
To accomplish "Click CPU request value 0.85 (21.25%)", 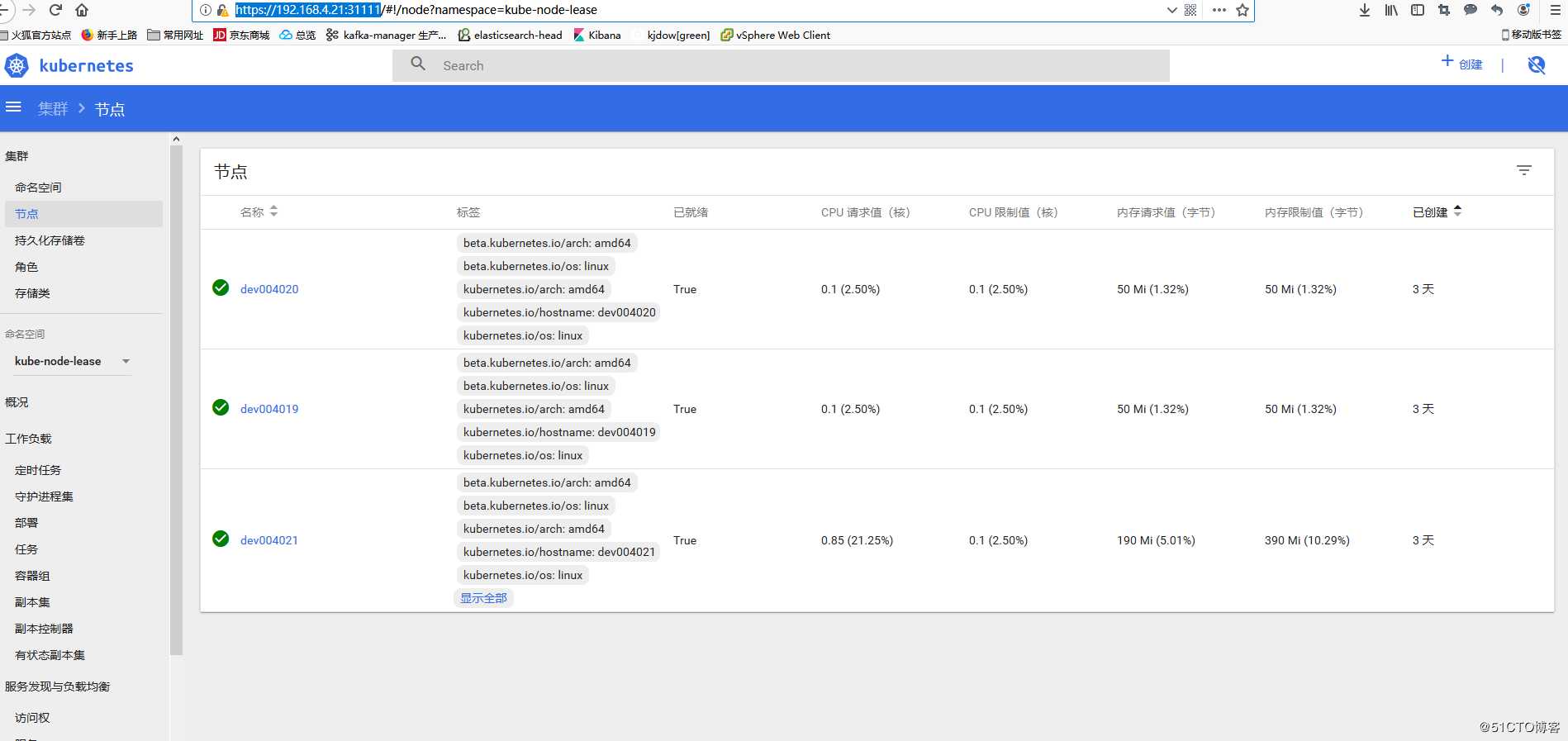I will tap(857, 540).
